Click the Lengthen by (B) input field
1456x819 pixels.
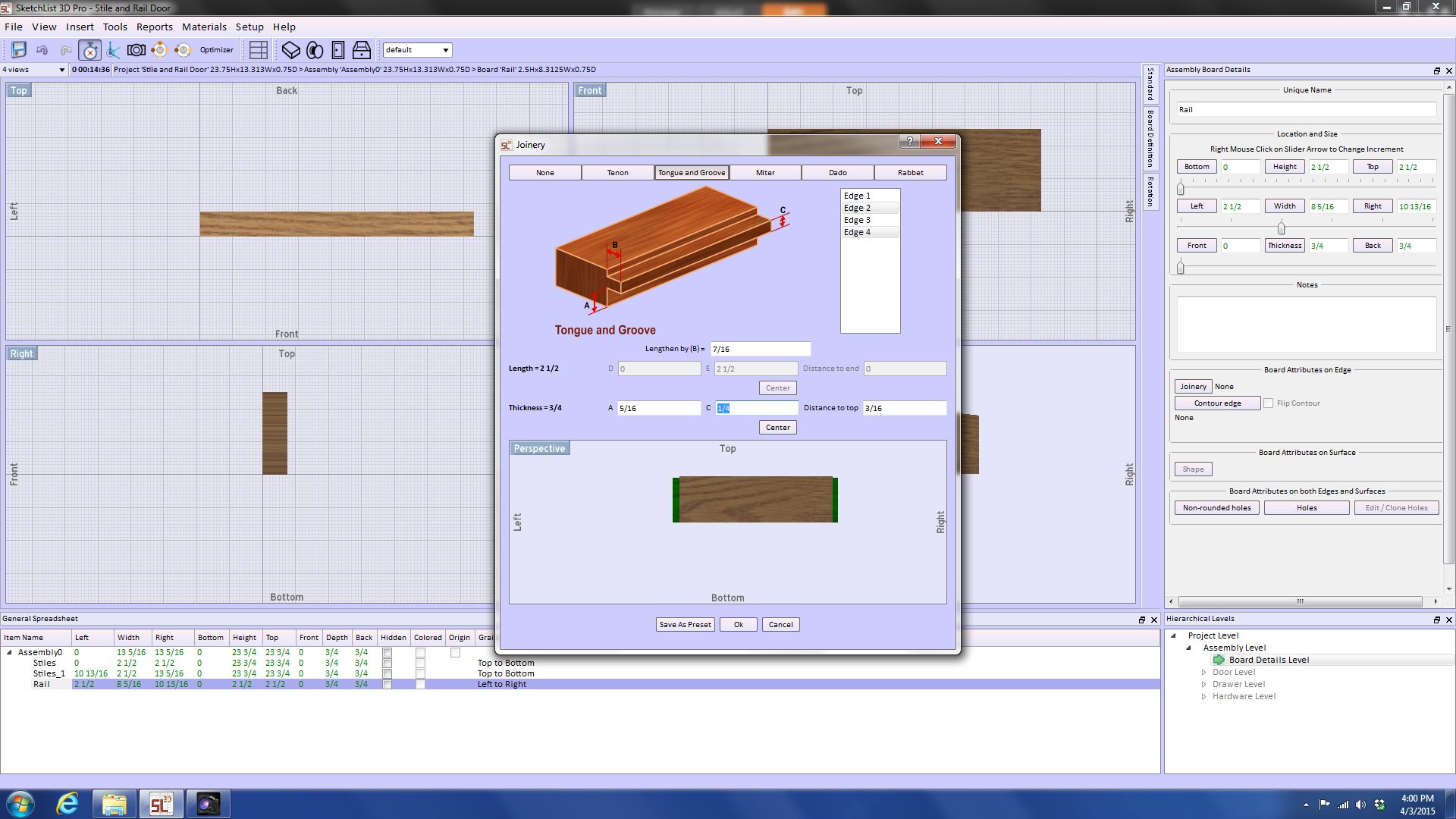pyautogui.click(x=760, y=350)
